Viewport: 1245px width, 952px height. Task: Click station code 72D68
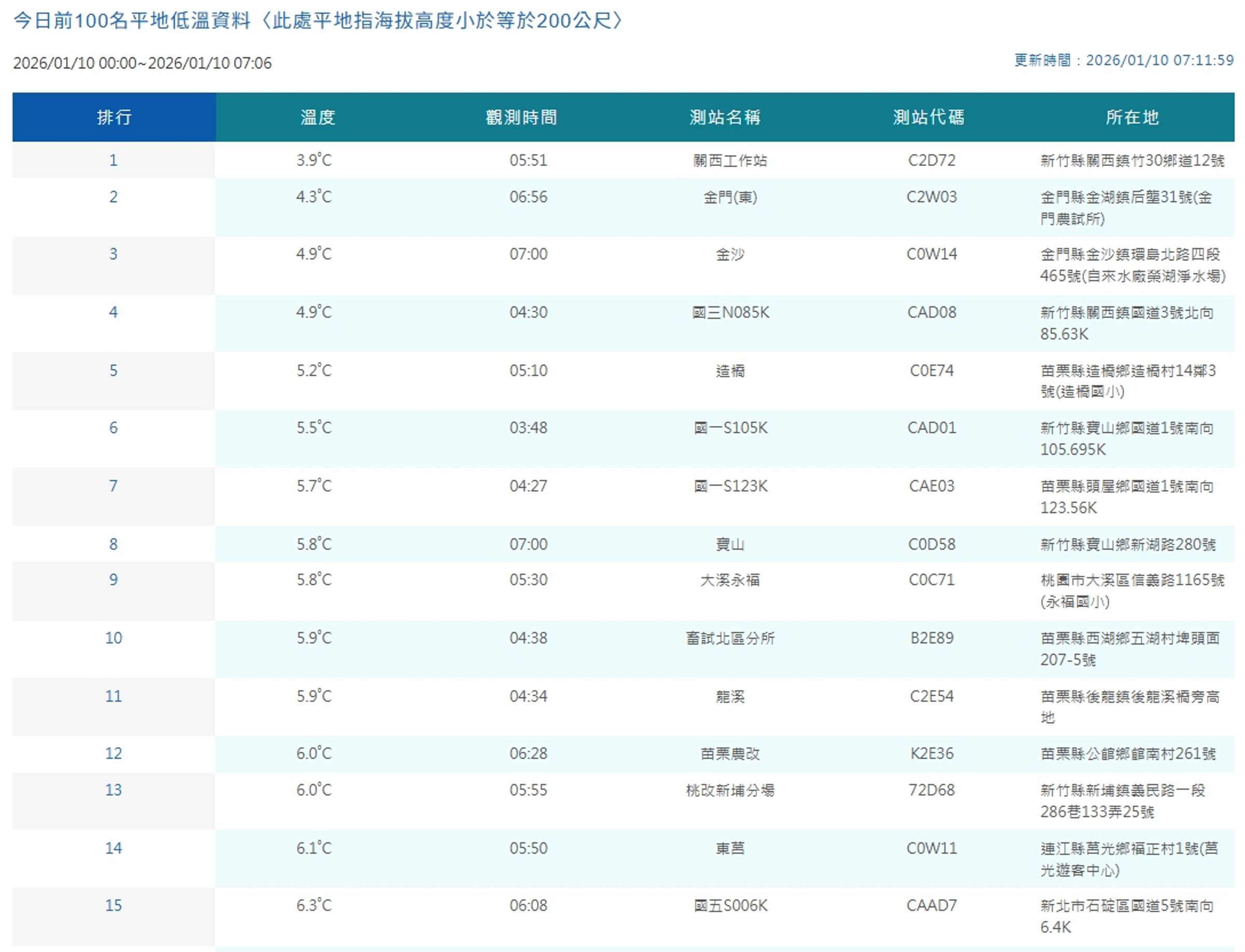931,791
